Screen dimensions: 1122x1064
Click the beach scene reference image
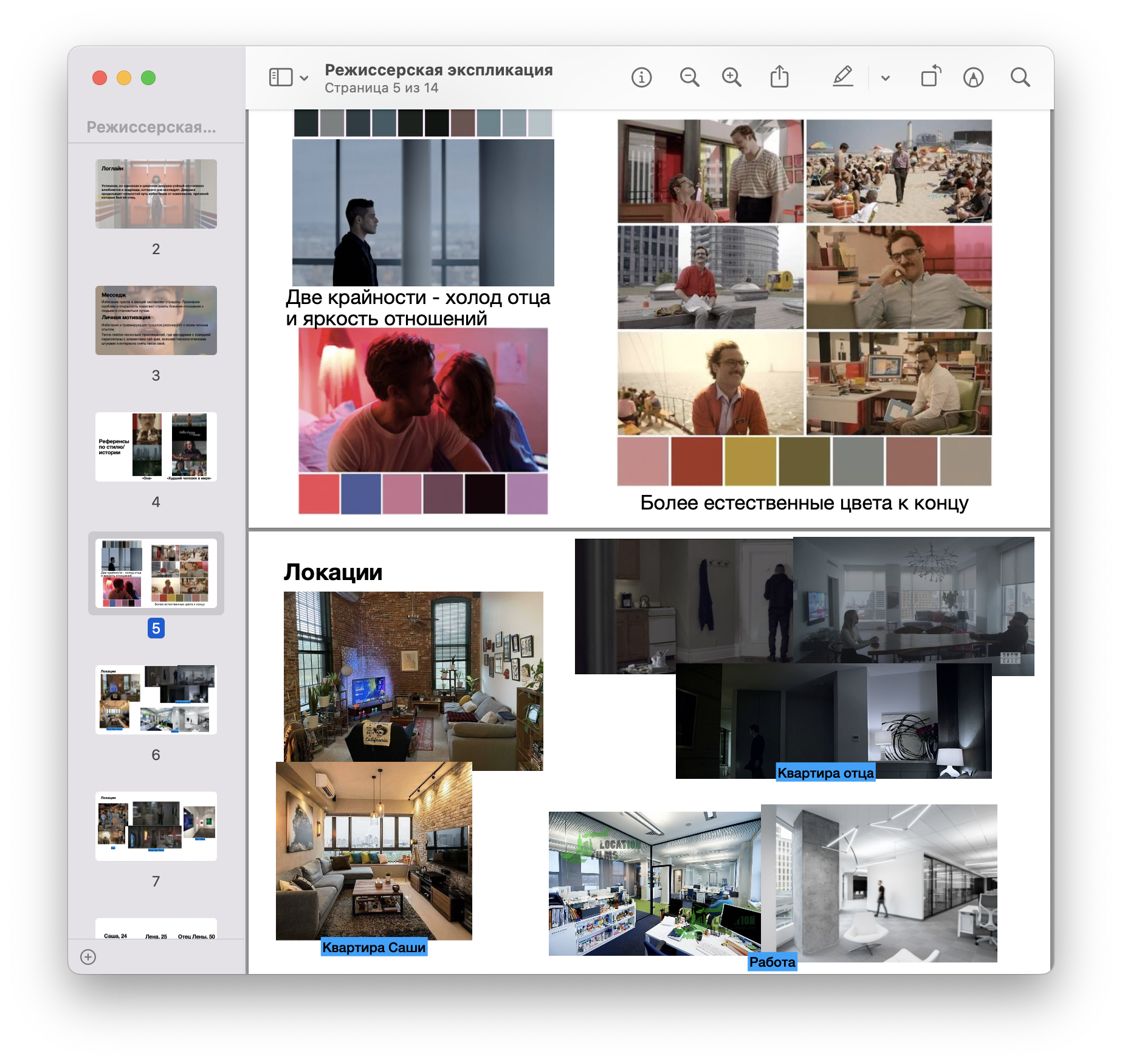[899, 171]
